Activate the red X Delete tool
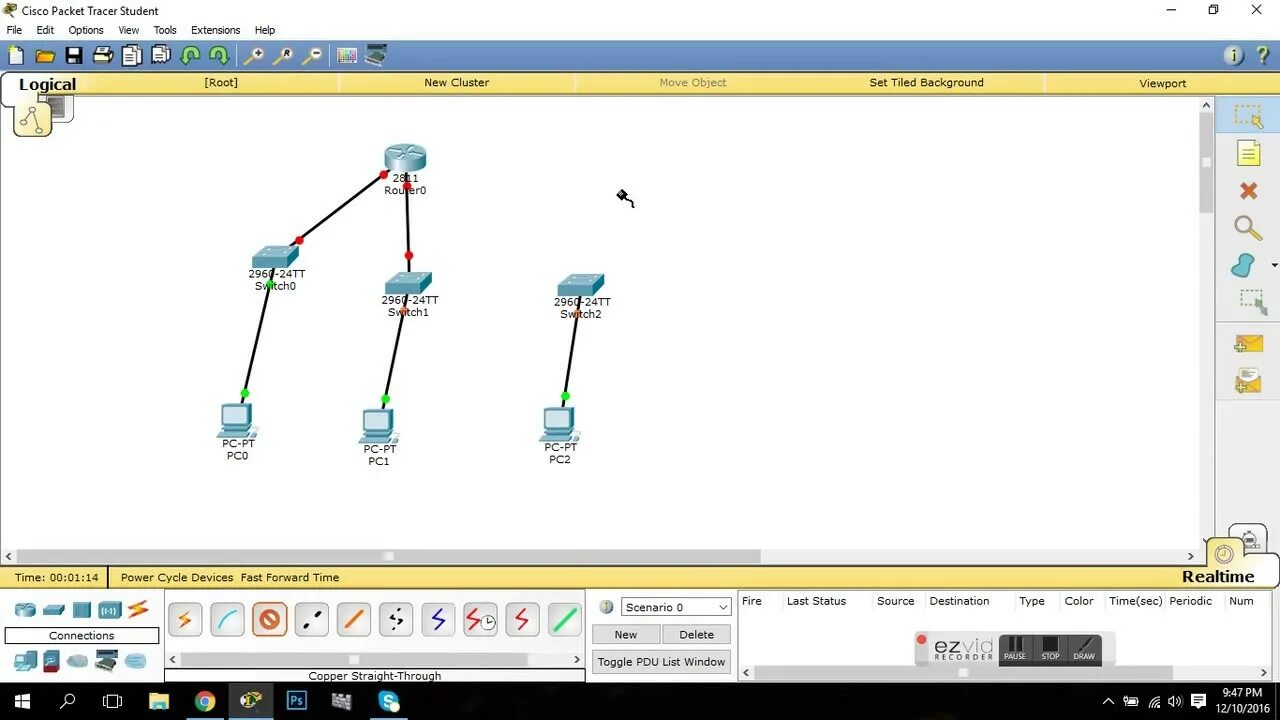This screenshot has width=1280, height=720. [1248, 190]
